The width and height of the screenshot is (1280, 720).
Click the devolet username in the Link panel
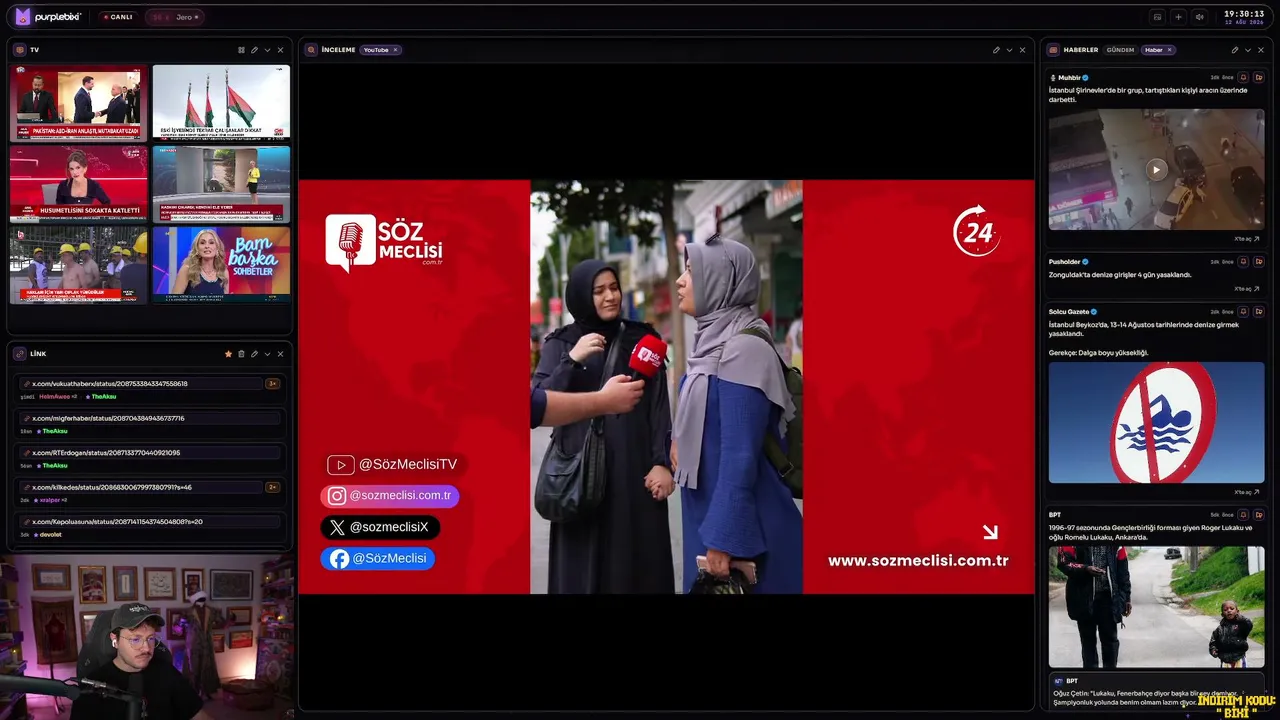pos(50,535)
